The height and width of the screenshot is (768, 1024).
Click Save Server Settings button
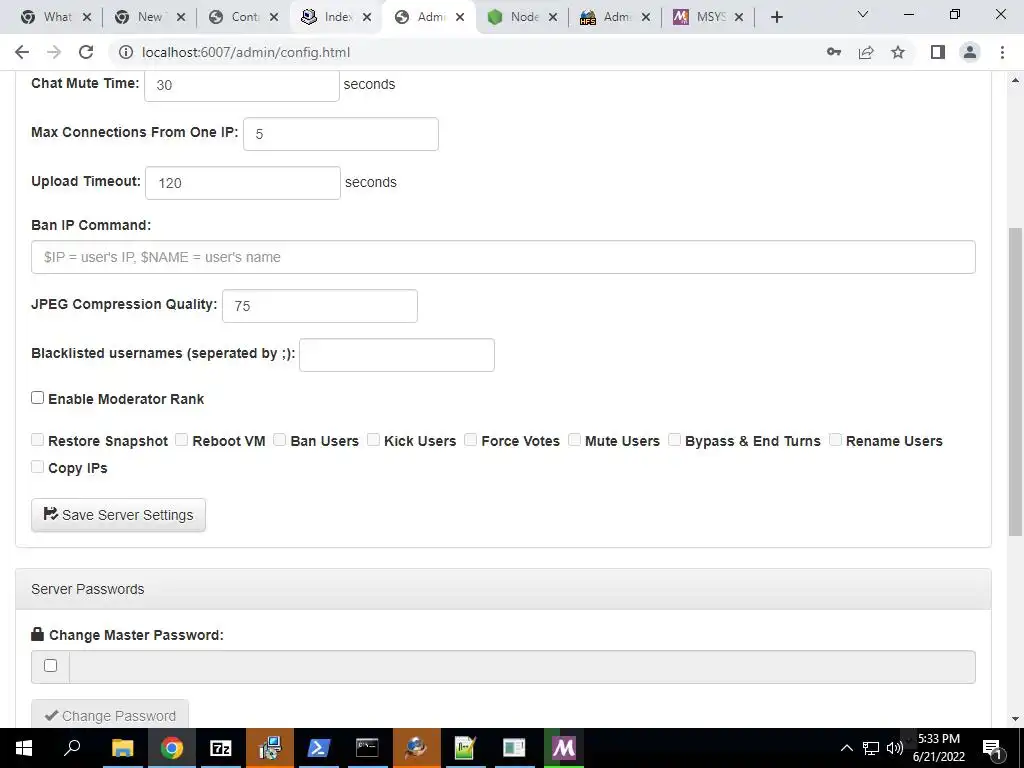point(118,515)
